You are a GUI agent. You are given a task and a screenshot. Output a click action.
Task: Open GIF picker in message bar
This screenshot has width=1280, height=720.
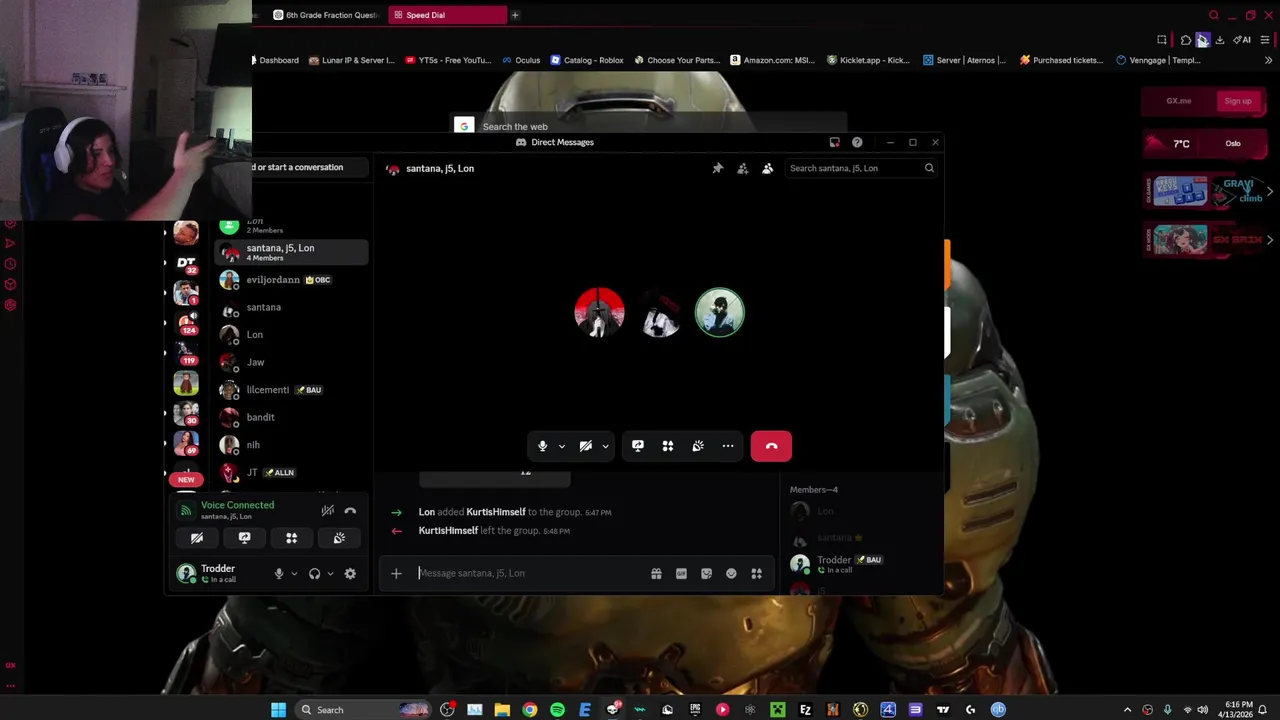(x=681, y=573)
